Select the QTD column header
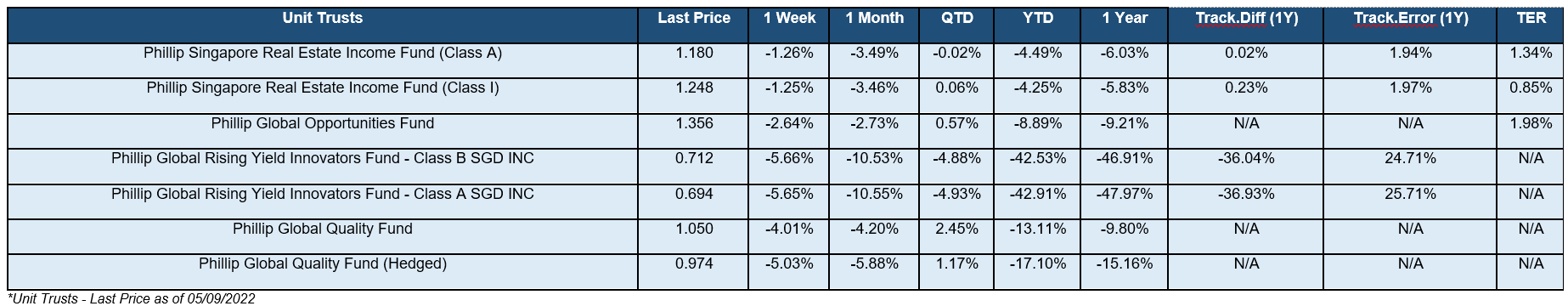 pyautogui.click(x=957, y=18)
